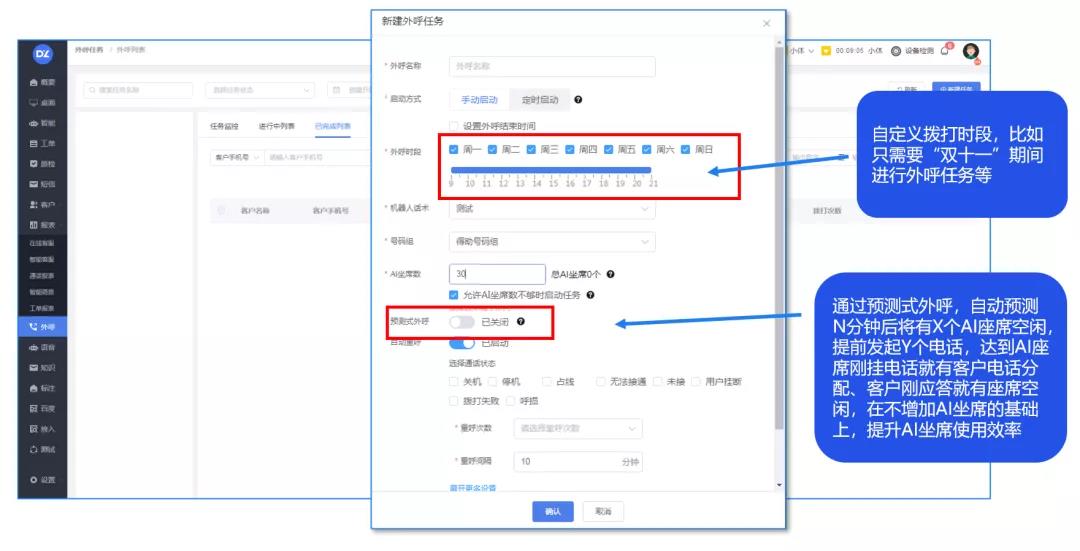Open the 客户 customers sidebar icon
1080x551 pixels.
pyautogui.click(x=43, y=204)
